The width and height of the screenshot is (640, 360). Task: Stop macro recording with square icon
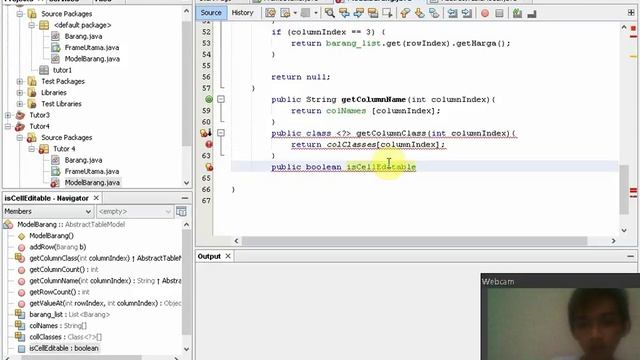coord(499,13)
